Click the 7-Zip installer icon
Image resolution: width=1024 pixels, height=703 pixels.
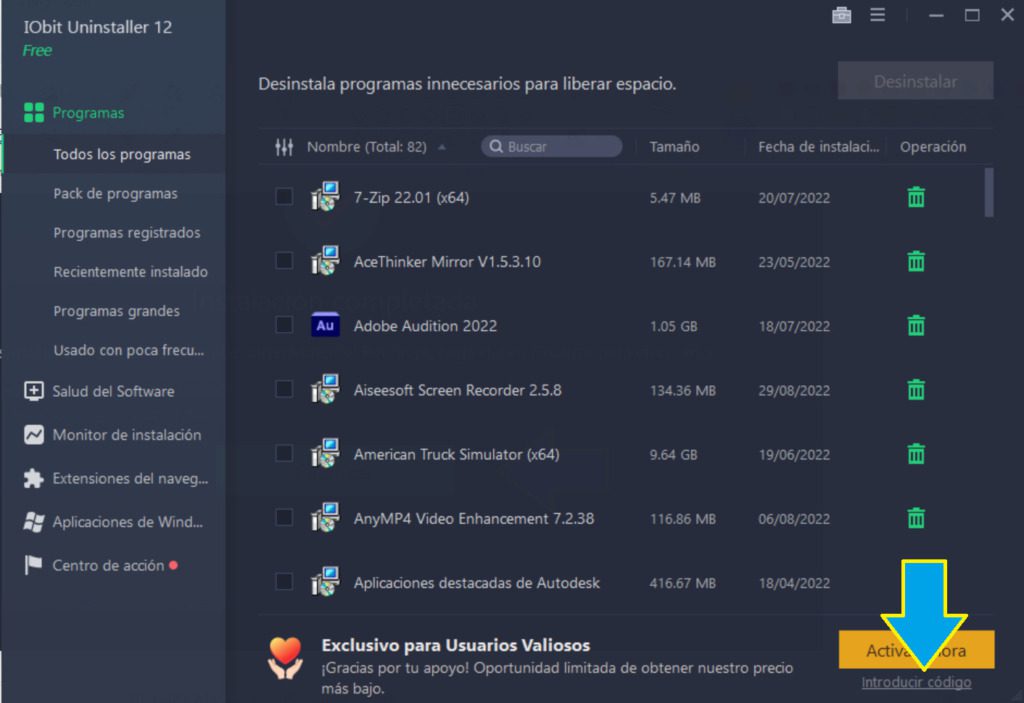(325, 197)
